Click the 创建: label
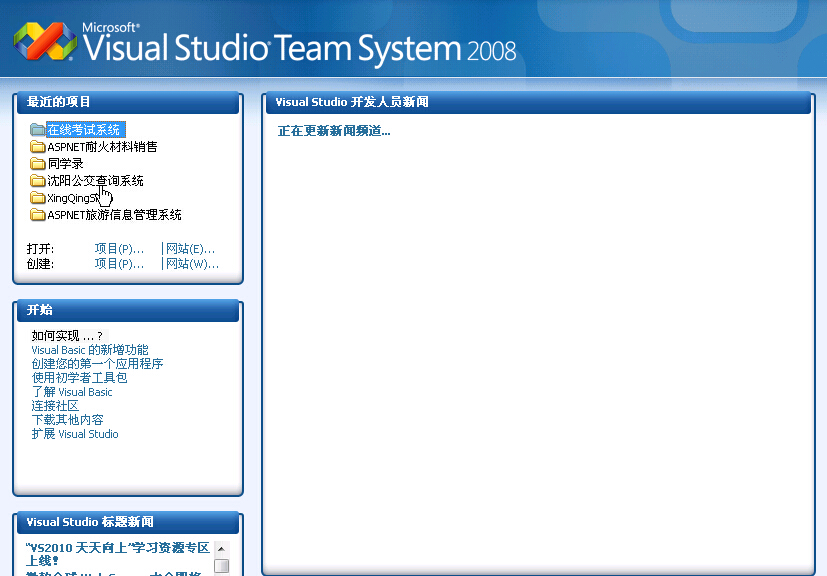This screenshot has height=576, width=827. pos(40,264)
